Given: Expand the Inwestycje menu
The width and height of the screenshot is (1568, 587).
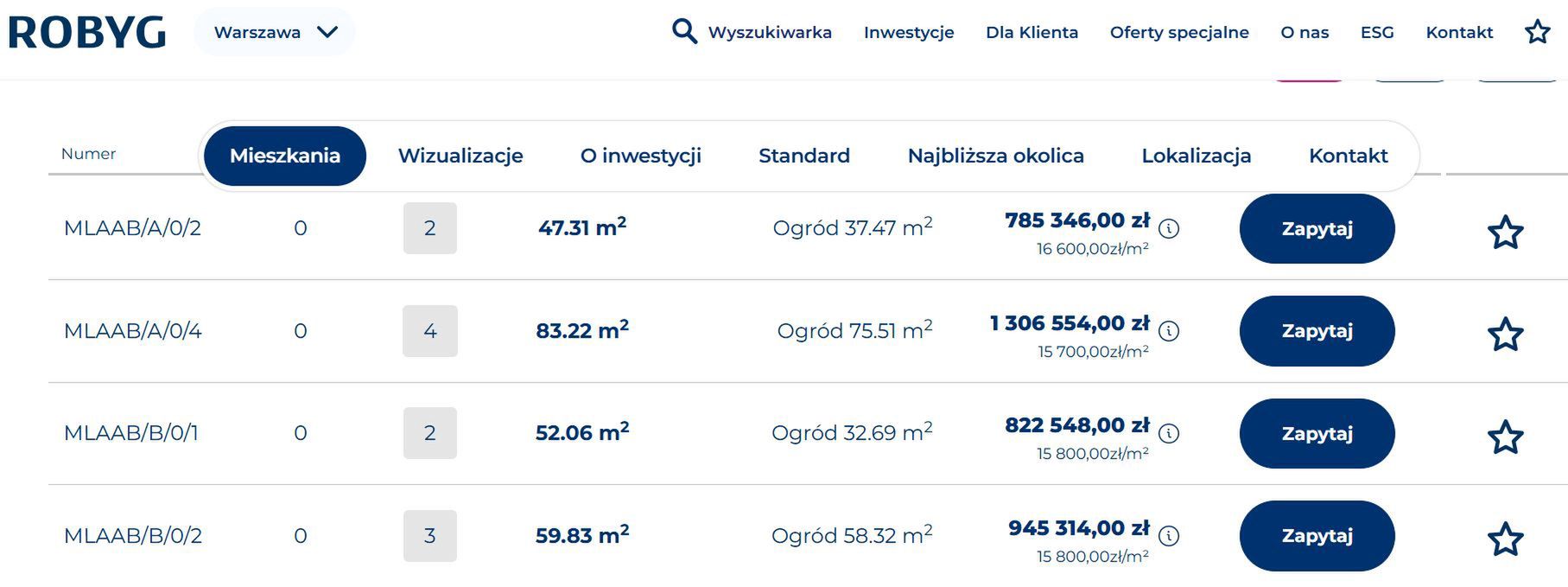Looking at the screenshot, I should 908,32.
